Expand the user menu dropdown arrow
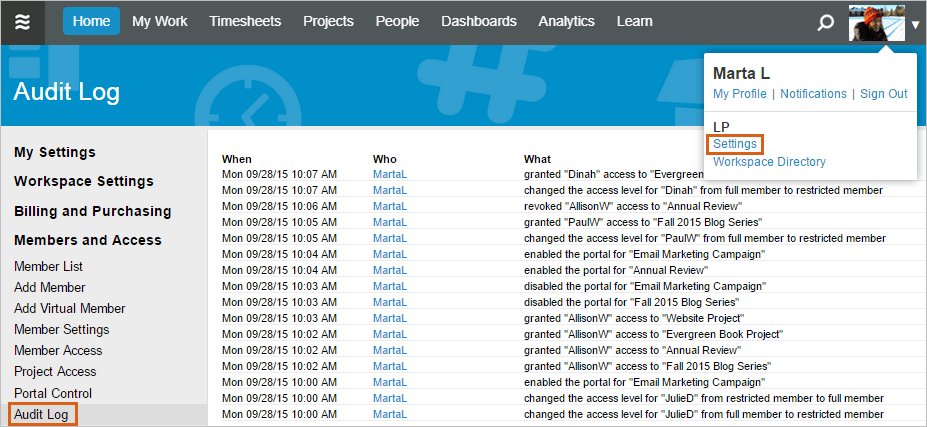Viewport: 927px width, 427px height. click(915, 23)
